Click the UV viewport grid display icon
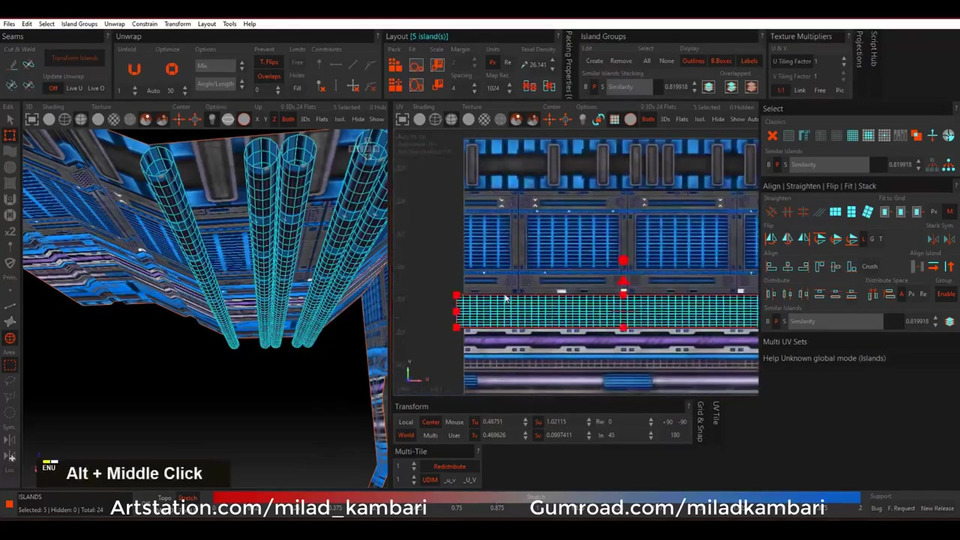 (x=615, y=119)
